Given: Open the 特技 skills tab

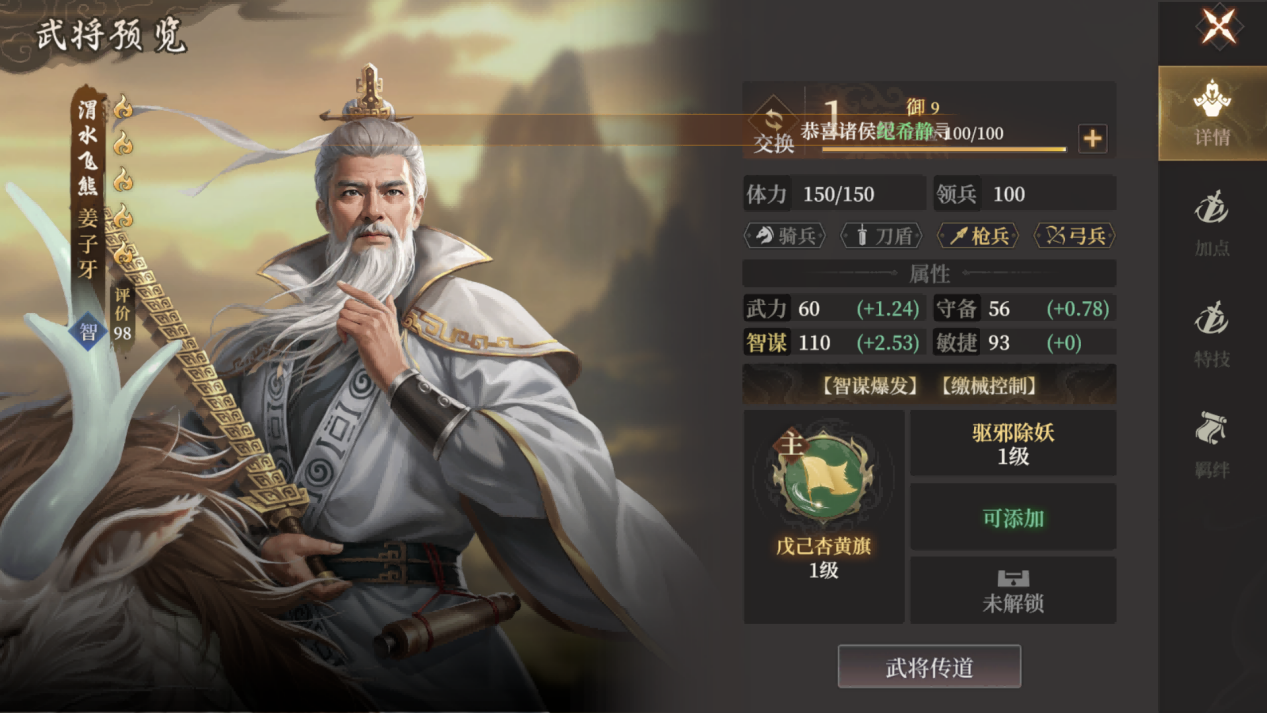Looking at the screenshot, I should (1212, 335).
